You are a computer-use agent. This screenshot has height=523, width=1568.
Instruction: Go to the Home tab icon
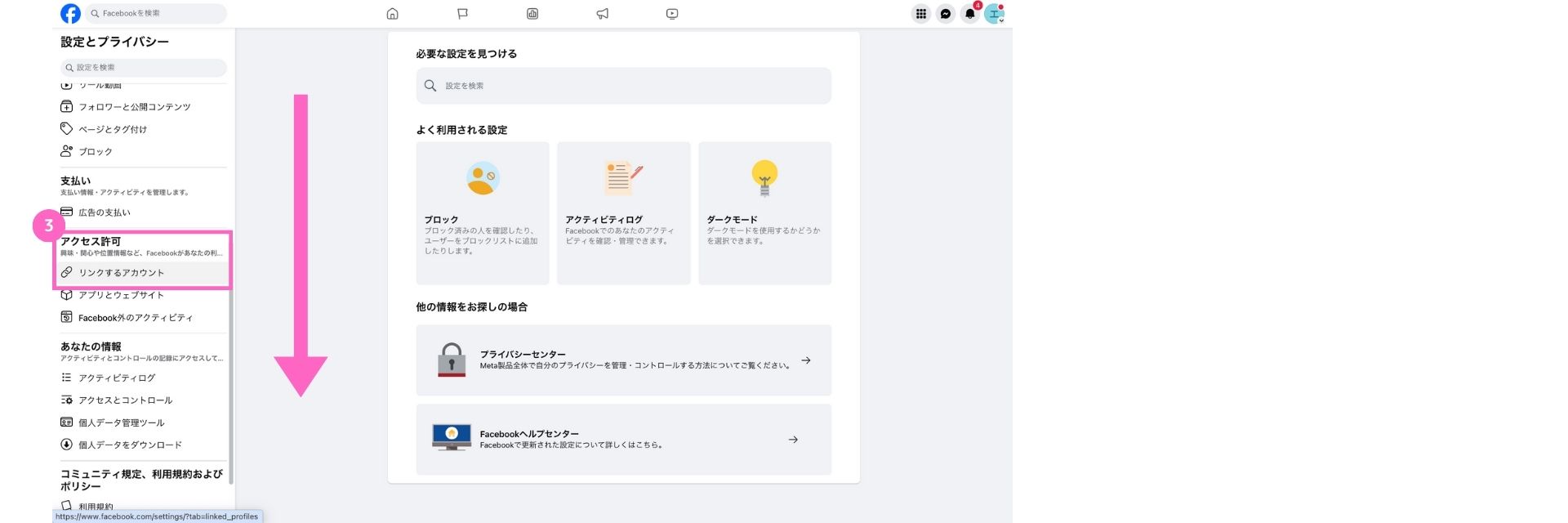click(x=392, y=13)
